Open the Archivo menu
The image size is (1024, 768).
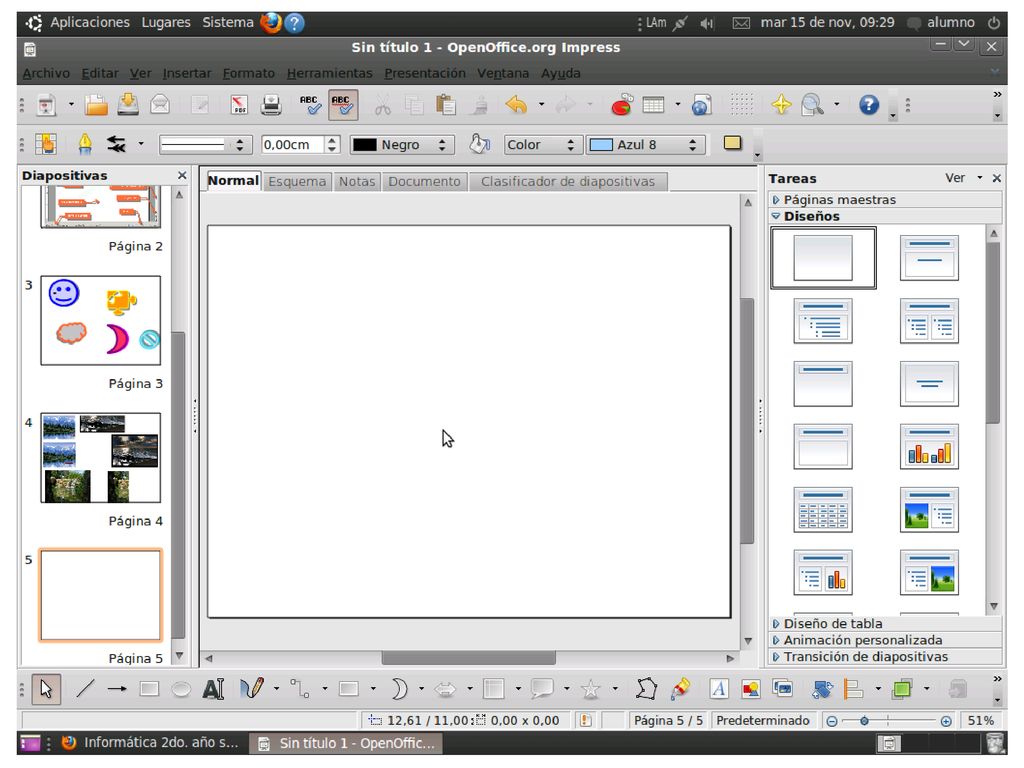pyautogui.click(x=46, y=73)
